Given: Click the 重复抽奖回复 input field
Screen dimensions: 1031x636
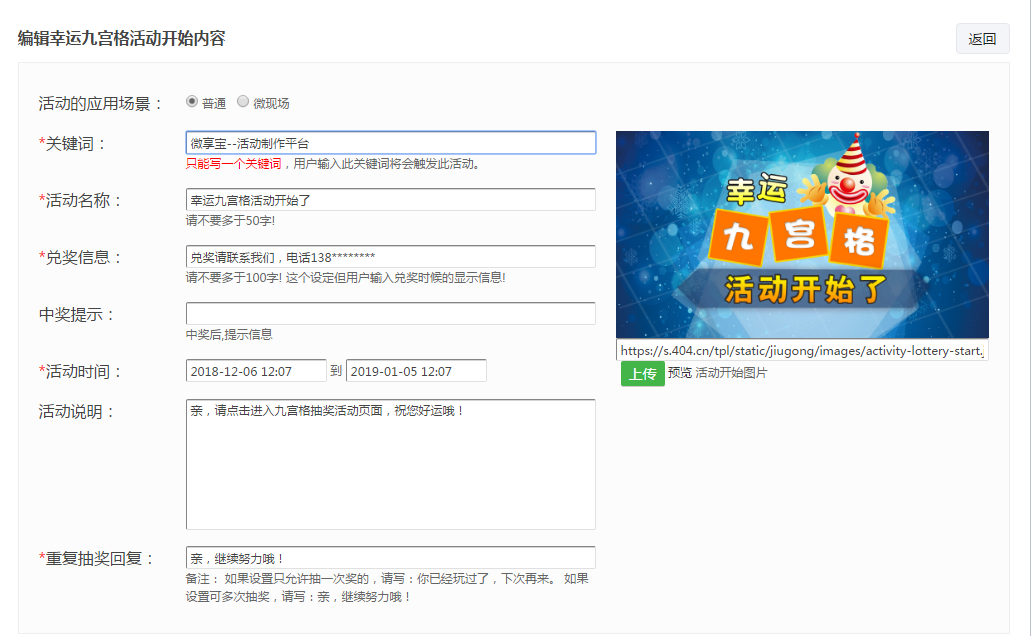Looking at the screenshot, I should pyautogui.click(x=391, y=558).
